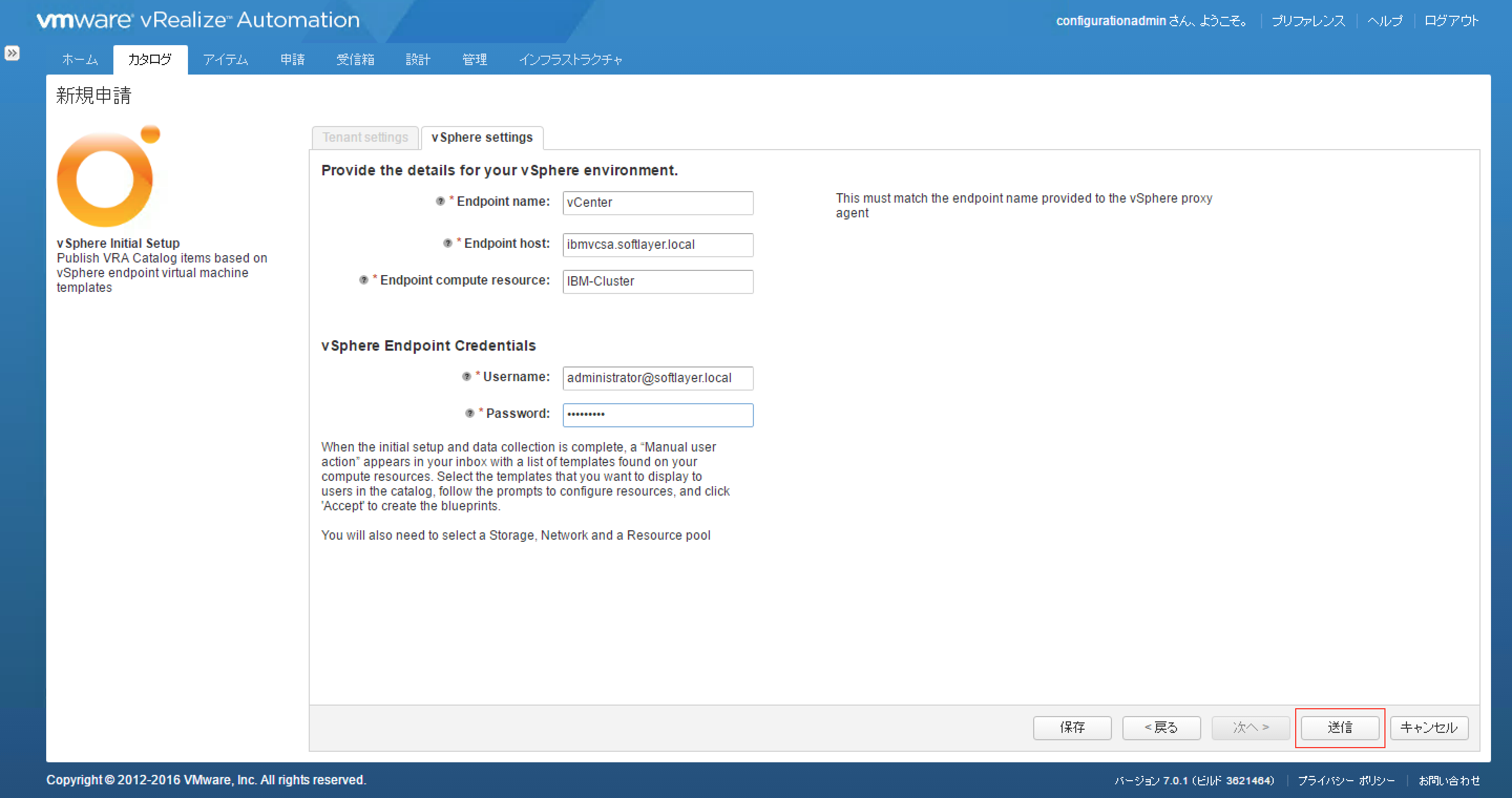Open the インフラストラクチャ tab
The image size is (1512, 798).
click(571, 59)
